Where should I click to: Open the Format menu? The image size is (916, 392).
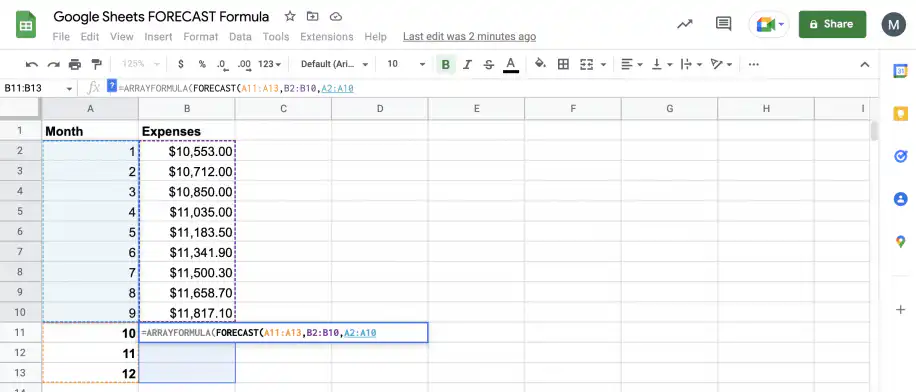click(x=200, y=37)
